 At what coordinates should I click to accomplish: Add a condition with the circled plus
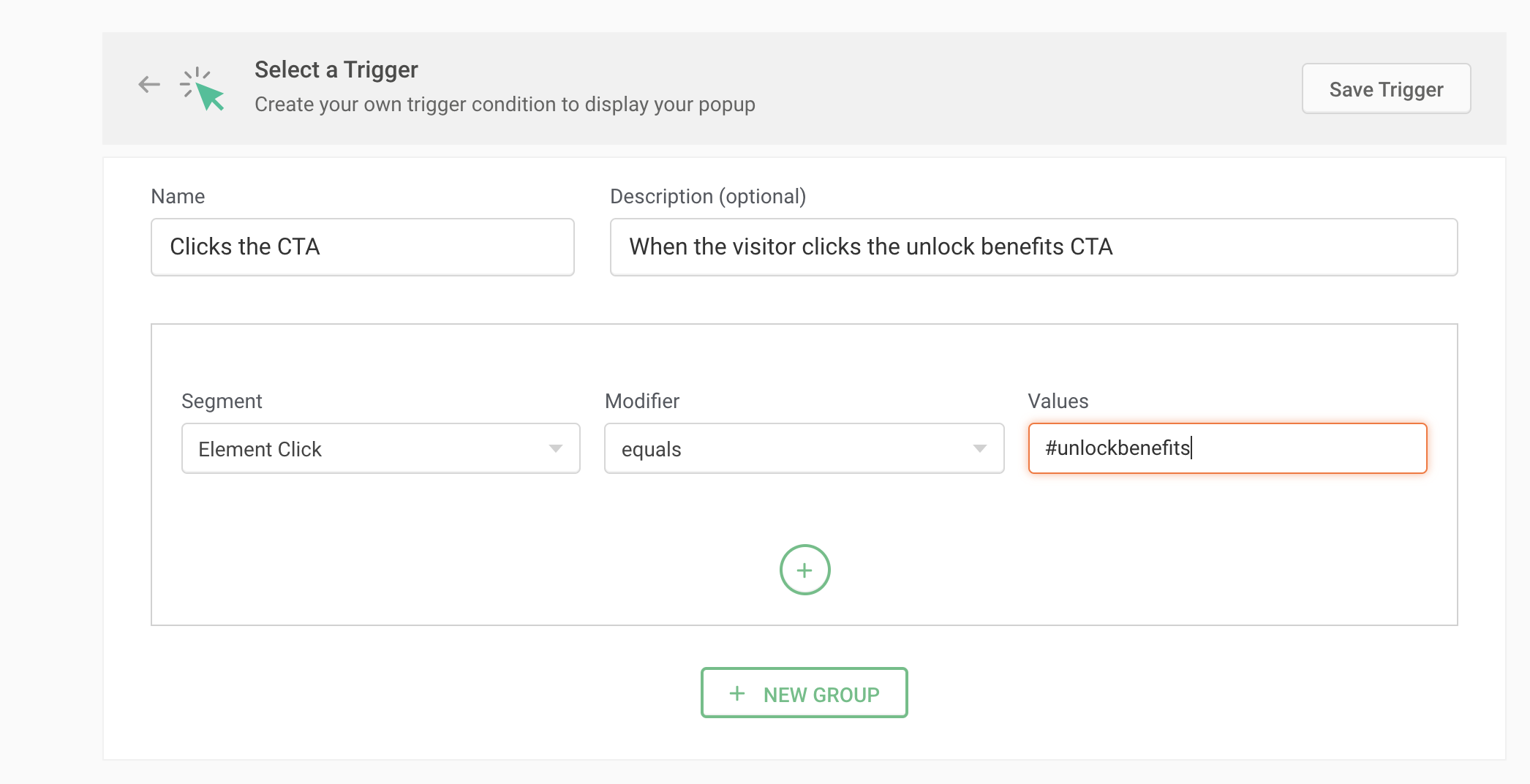(804, 570)
